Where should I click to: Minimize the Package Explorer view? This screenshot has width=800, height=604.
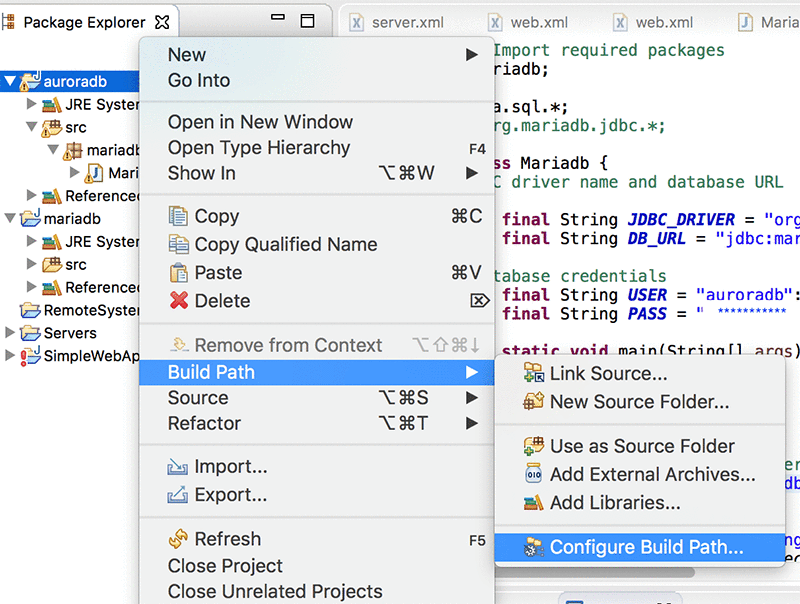(278, 17)
